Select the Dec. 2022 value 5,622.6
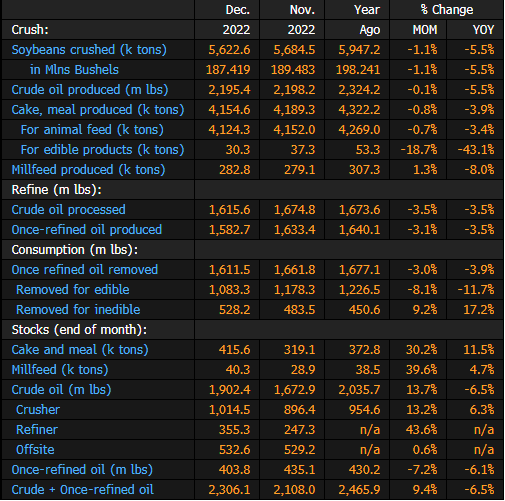 point(229,50)
